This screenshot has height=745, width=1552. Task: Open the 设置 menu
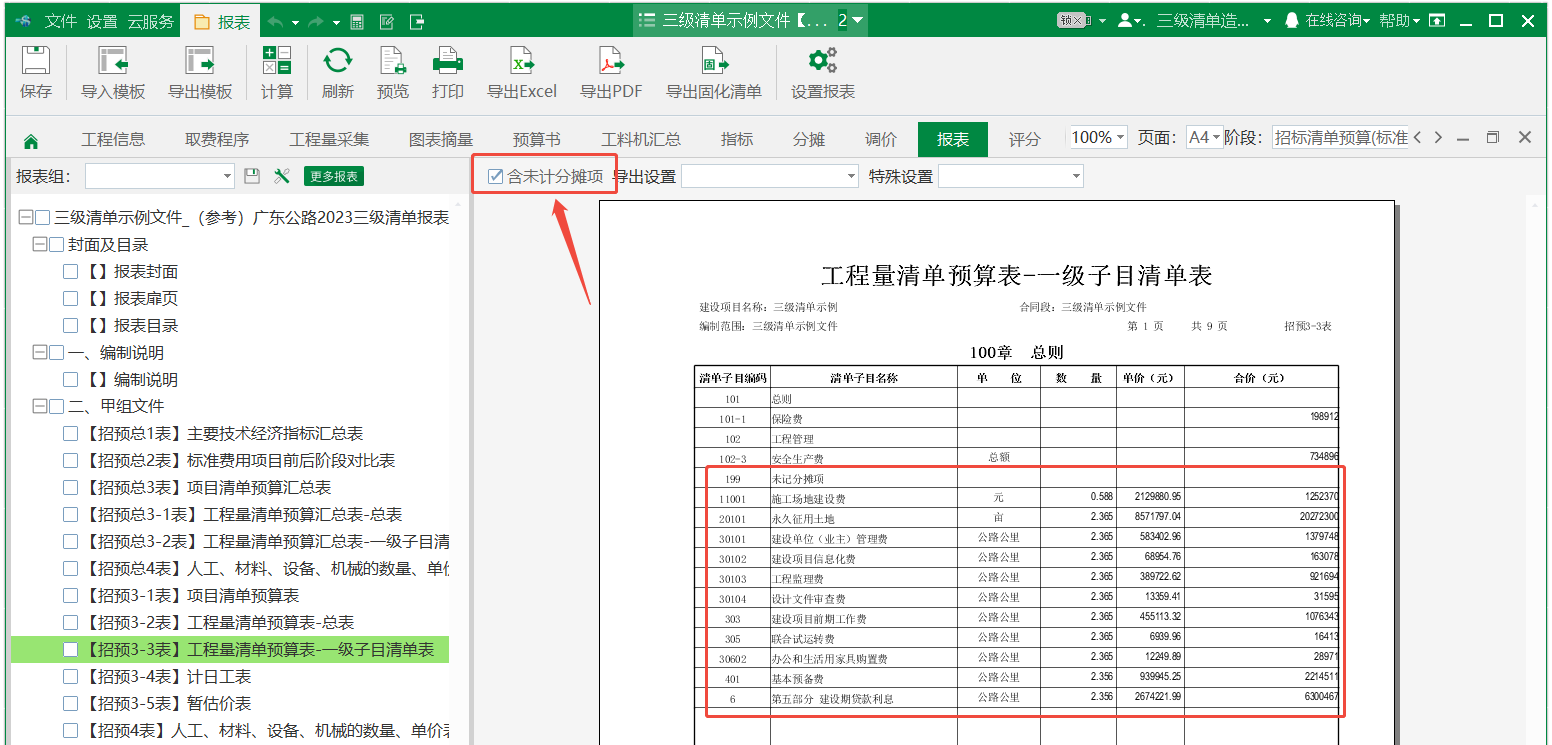point(102,21)
